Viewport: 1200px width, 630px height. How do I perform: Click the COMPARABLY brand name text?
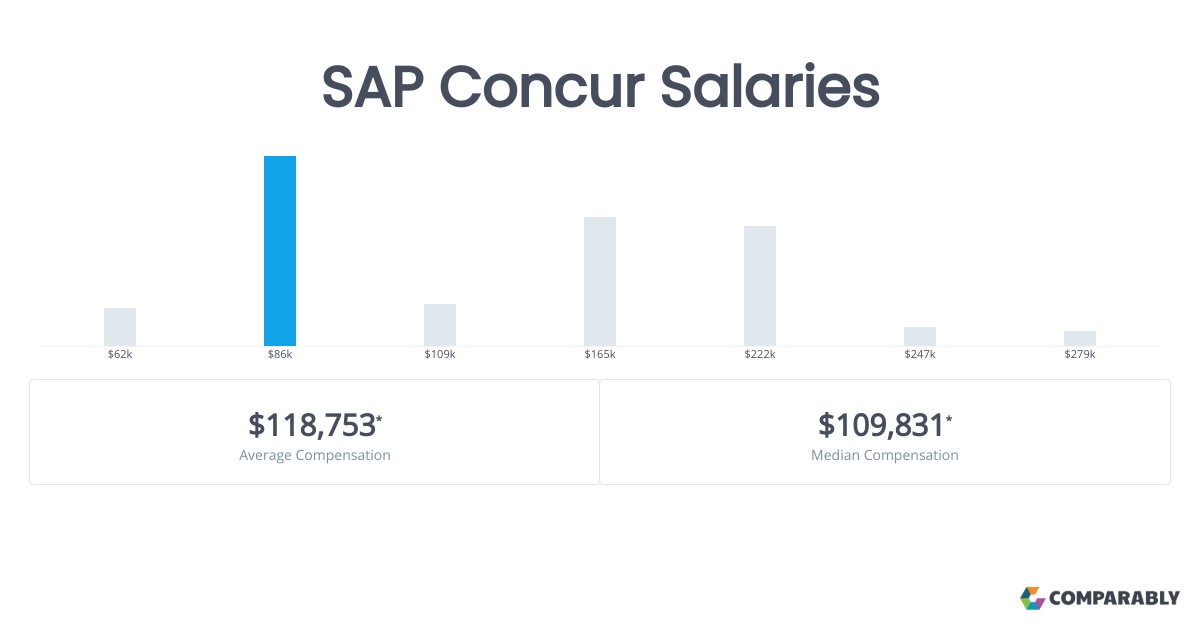pyautogui.click(x=1114, y=599)
